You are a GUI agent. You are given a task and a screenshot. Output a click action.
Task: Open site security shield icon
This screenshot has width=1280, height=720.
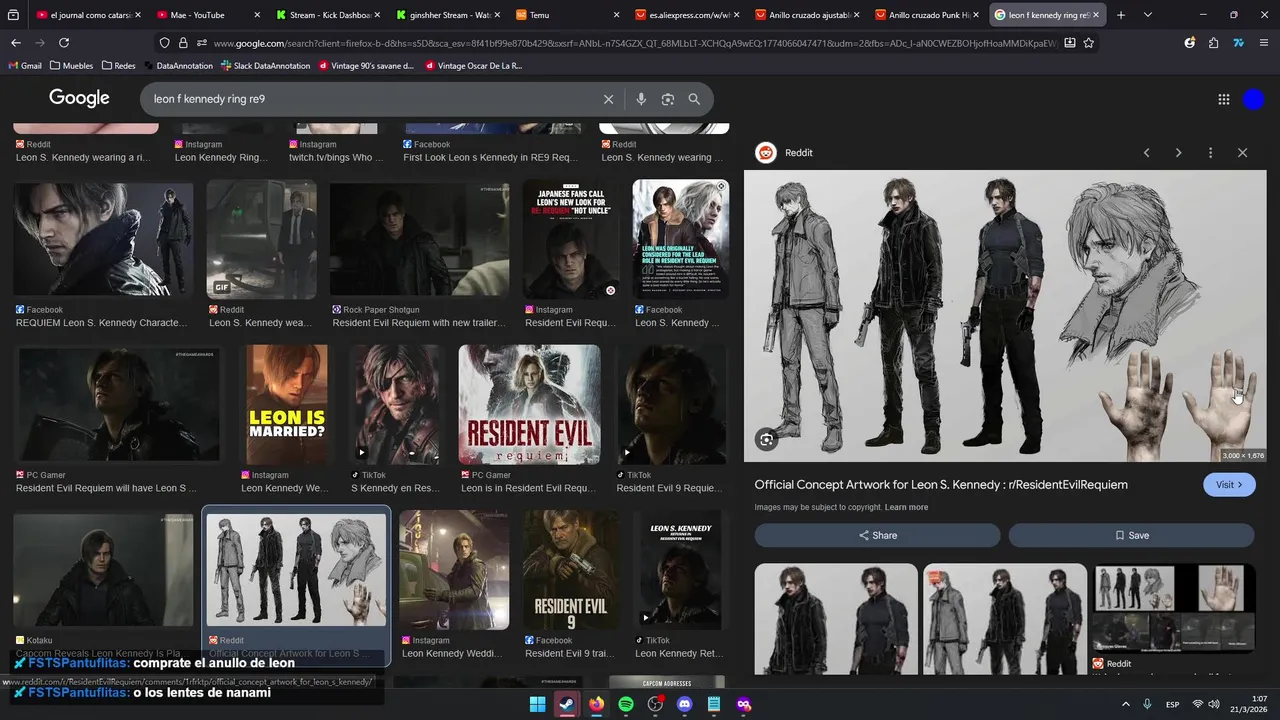coord(165,43)
